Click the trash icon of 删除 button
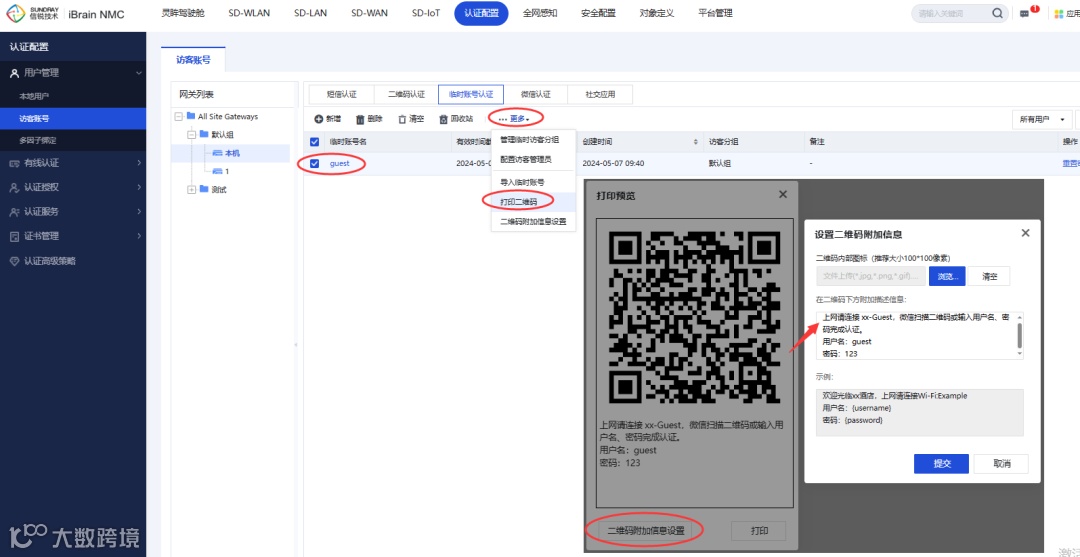 pyautogui.click(x=360, y=119)
